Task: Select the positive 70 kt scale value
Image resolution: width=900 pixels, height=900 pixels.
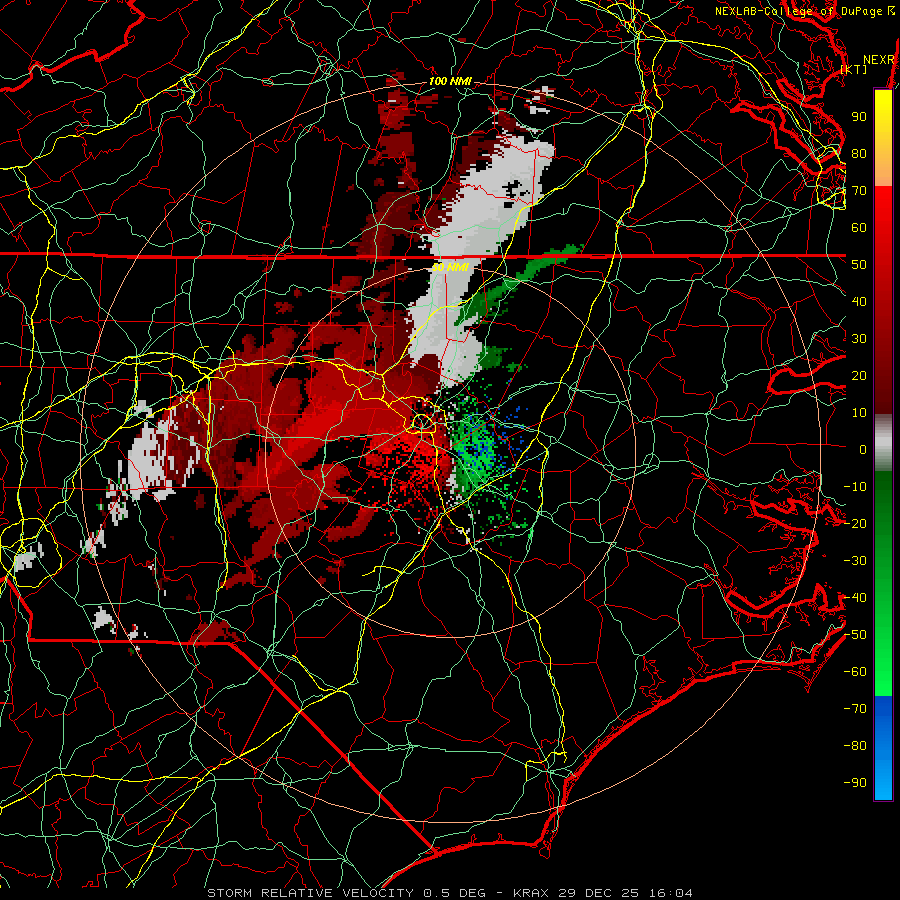Action: click(859, 191)
